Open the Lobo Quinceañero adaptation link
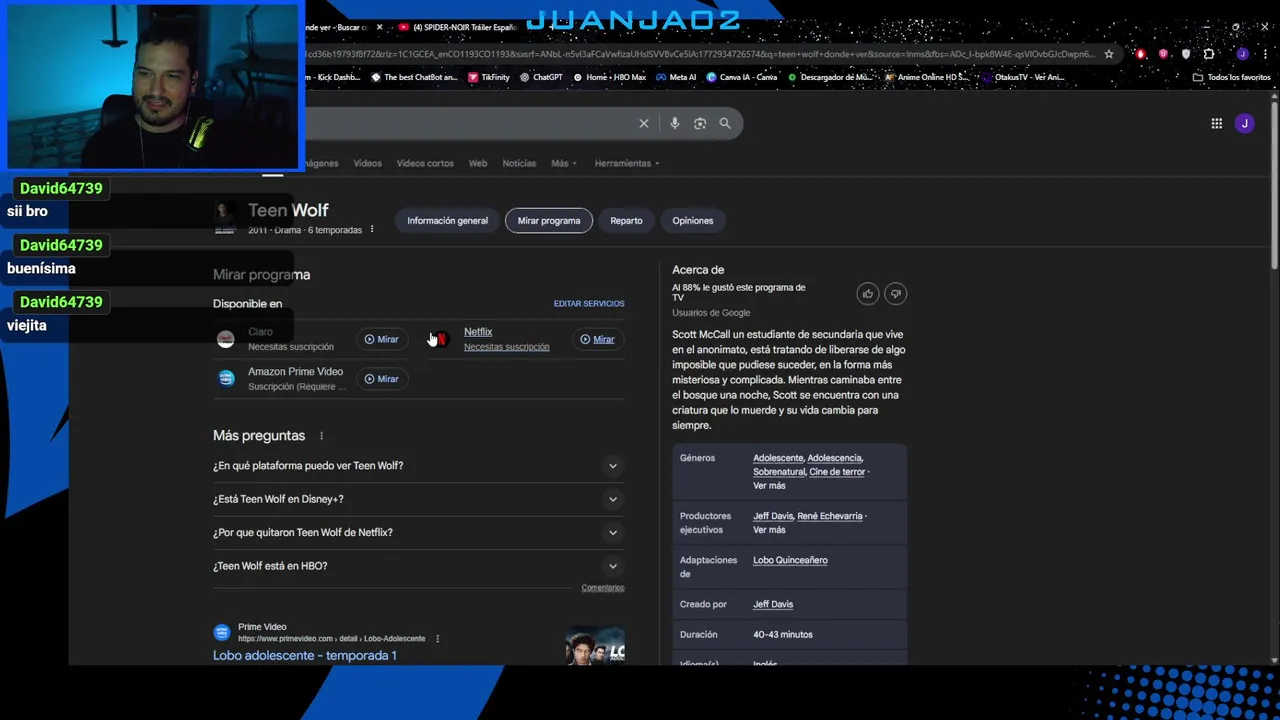This screenshot has height=720, width=1280. pos(790,560)
